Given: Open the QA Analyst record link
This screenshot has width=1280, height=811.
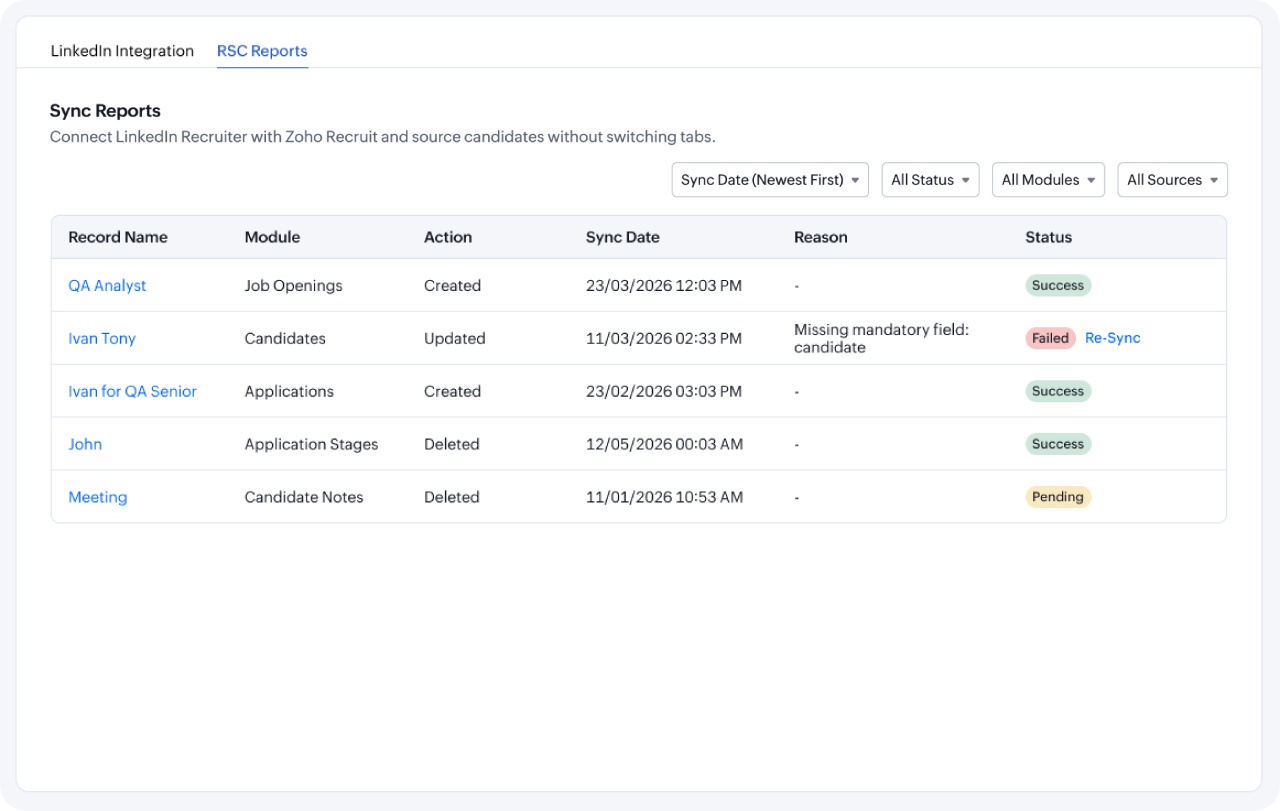Looking at the screenshot, I should 107,286.
